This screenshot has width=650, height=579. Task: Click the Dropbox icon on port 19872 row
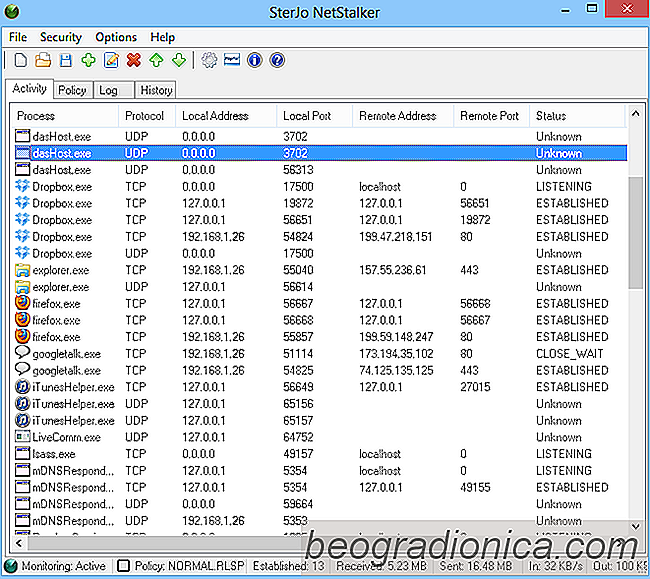click(x=22, y=203)
